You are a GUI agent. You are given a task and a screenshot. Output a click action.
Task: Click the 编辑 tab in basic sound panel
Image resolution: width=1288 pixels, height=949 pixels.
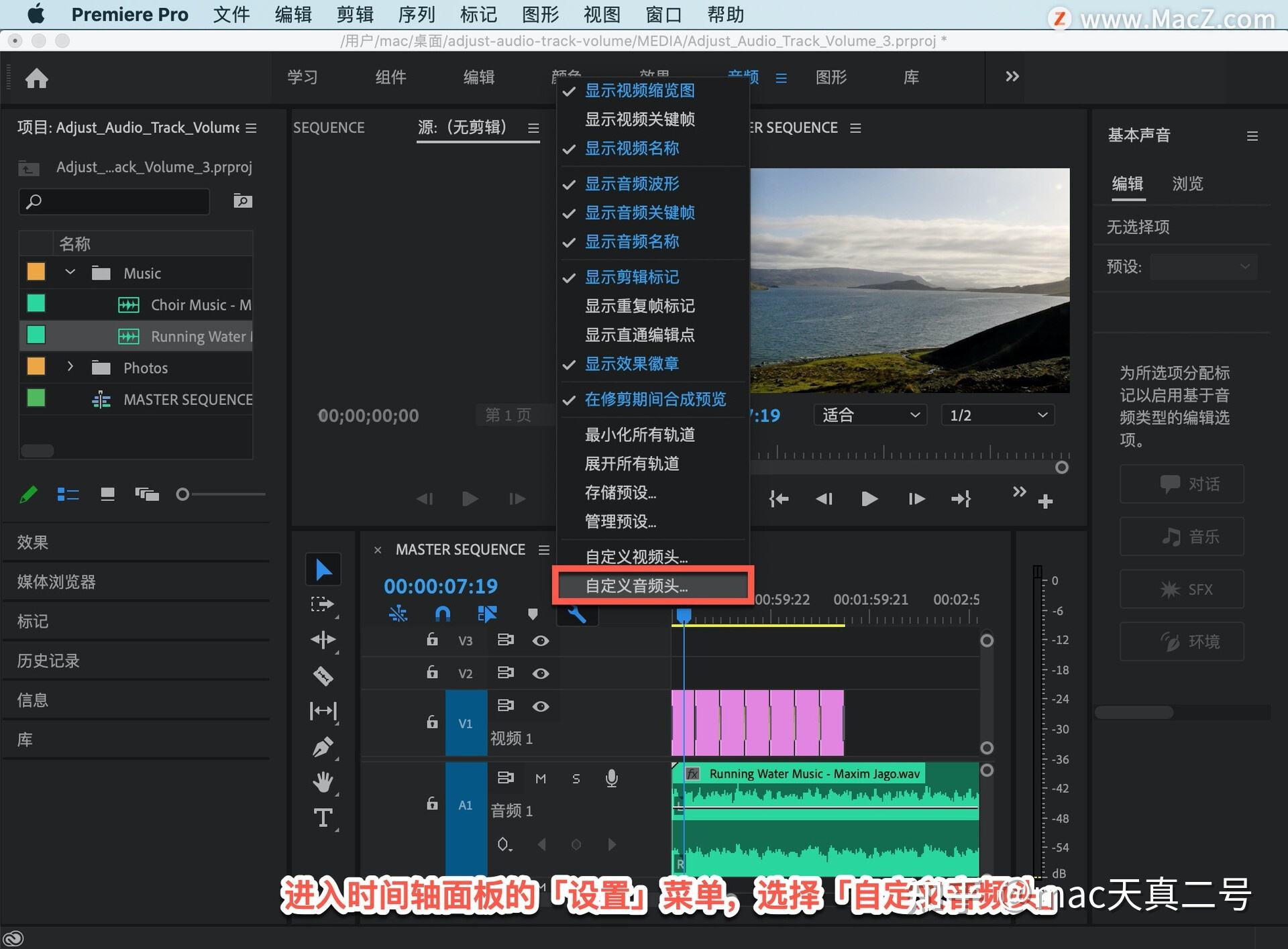(x=1128, y=183)
